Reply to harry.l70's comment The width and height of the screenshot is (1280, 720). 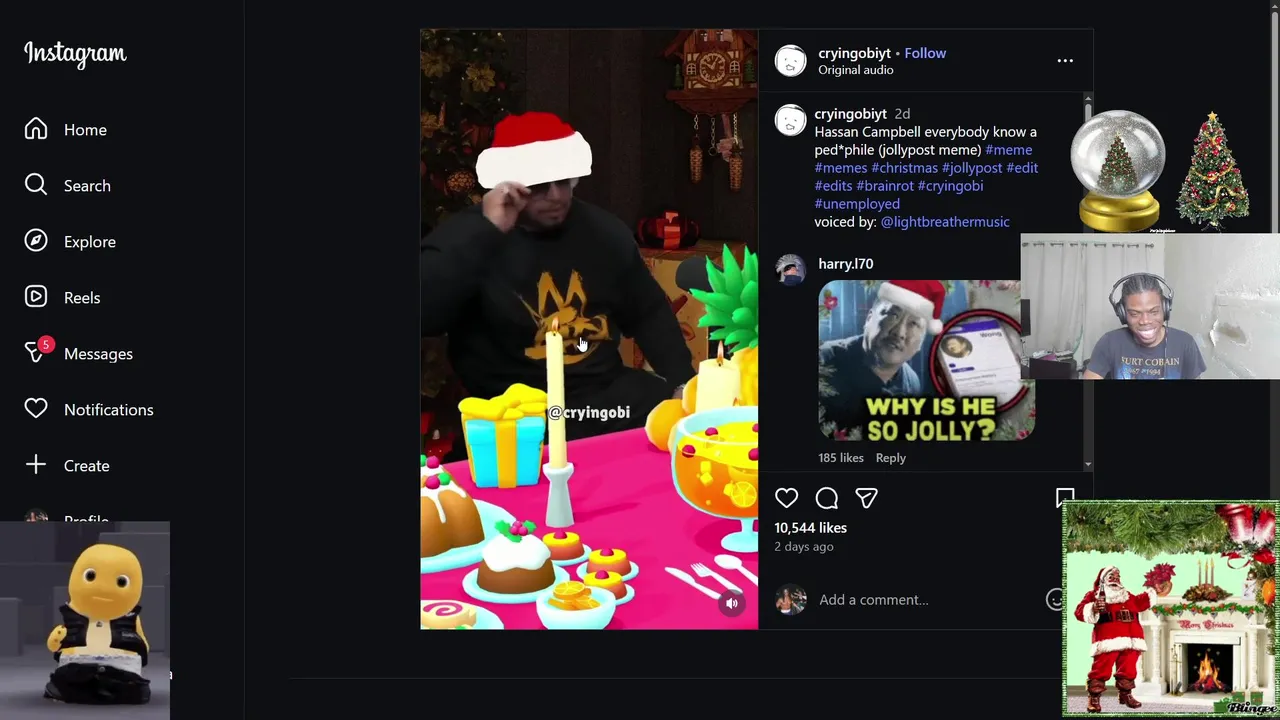(x=890, y=458)
